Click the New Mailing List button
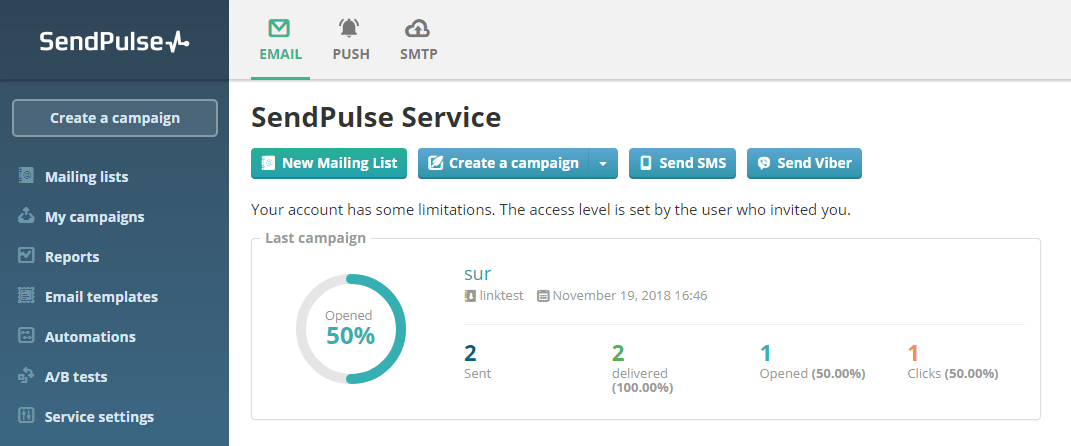The width and height of the screenshot is (1071, 446). click(329, 163)
